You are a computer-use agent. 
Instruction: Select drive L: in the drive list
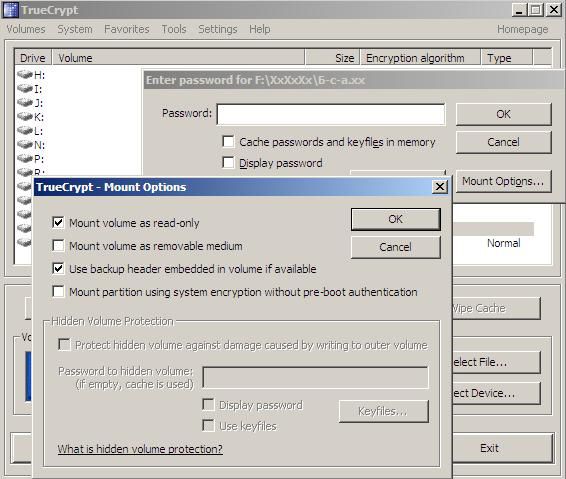click(x=30, y=131)
